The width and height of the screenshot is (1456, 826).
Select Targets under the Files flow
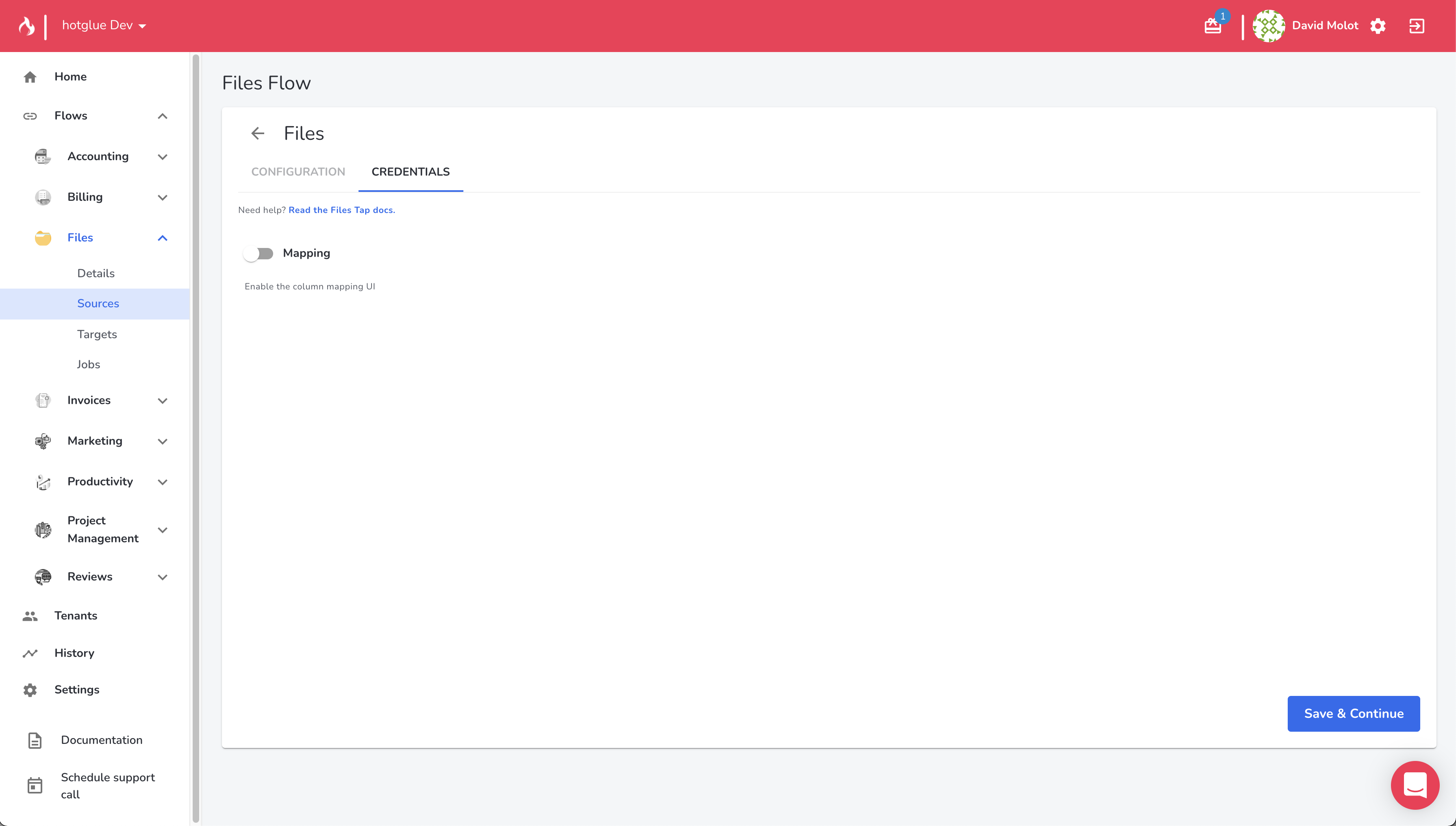[x=97, y=334]
